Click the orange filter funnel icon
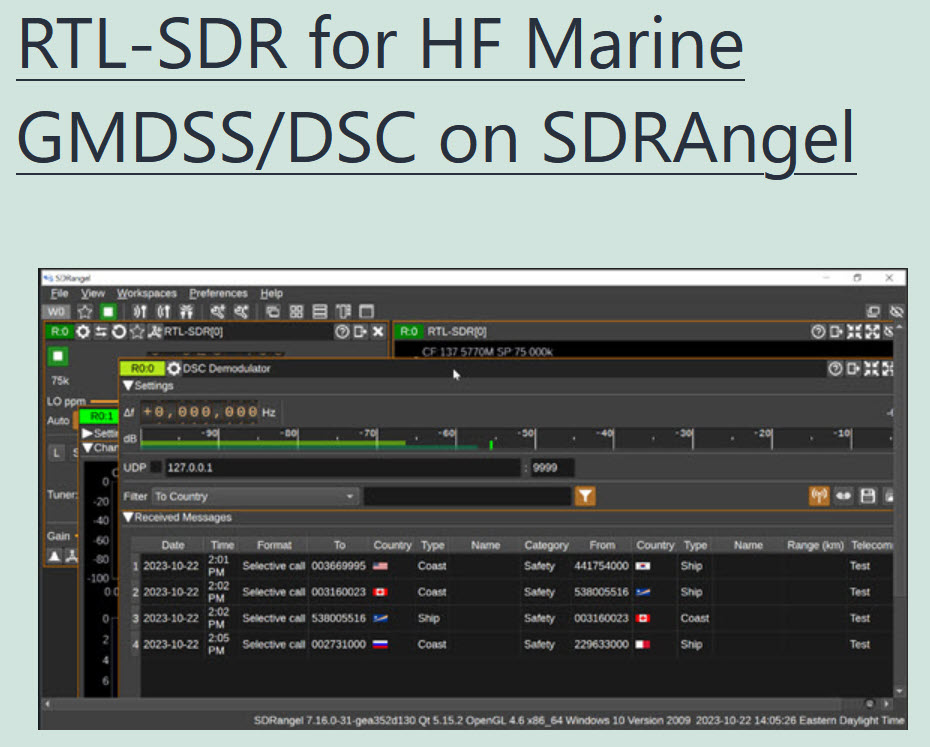The height and width of the screenshot is (747, 930). tap(586, 496)
